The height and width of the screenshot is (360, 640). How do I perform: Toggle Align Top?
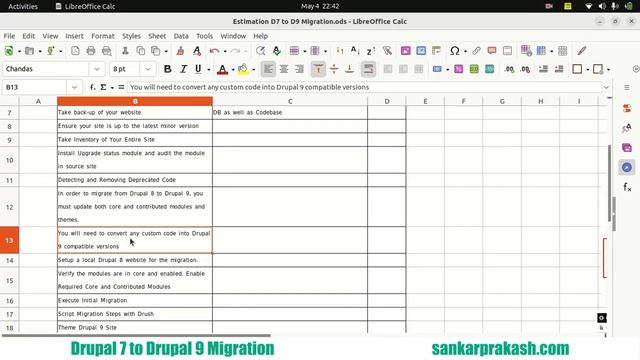tap(318, 69)
